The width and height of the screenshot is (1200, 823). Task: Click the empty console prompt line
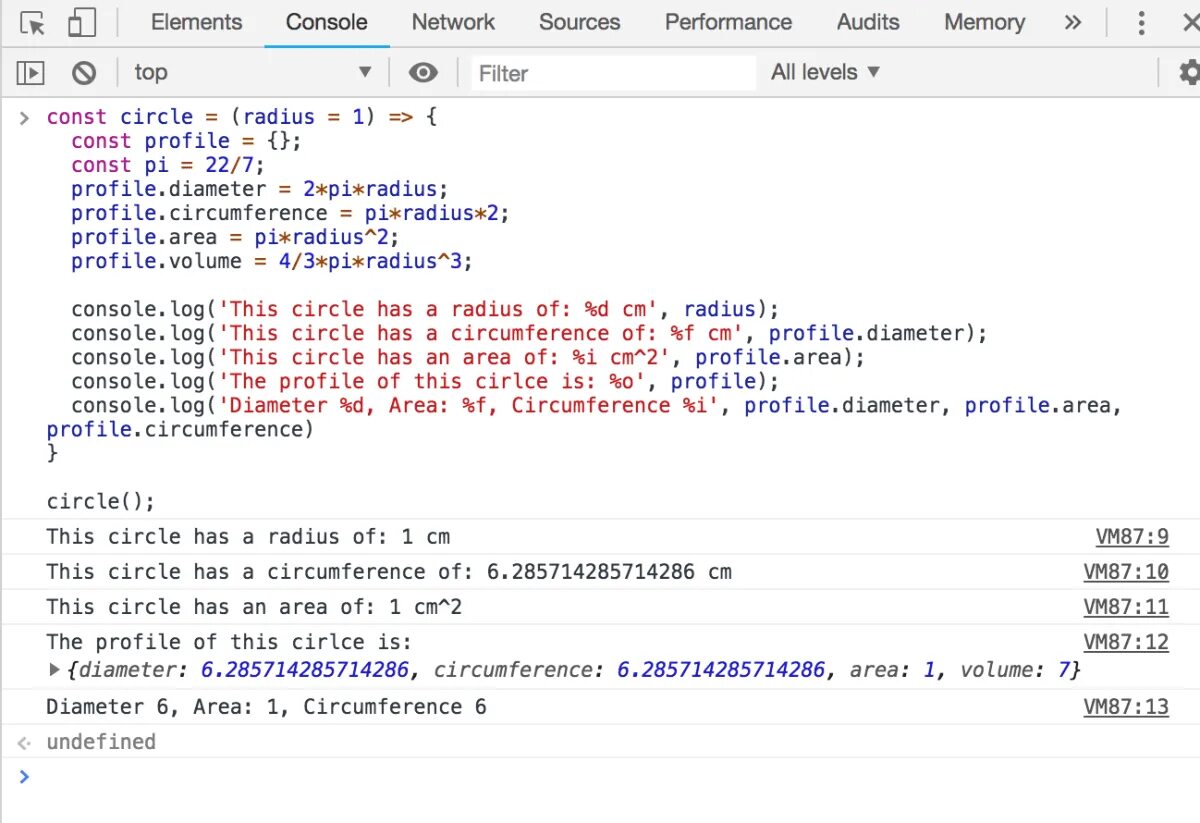click(x=600, y=777)
